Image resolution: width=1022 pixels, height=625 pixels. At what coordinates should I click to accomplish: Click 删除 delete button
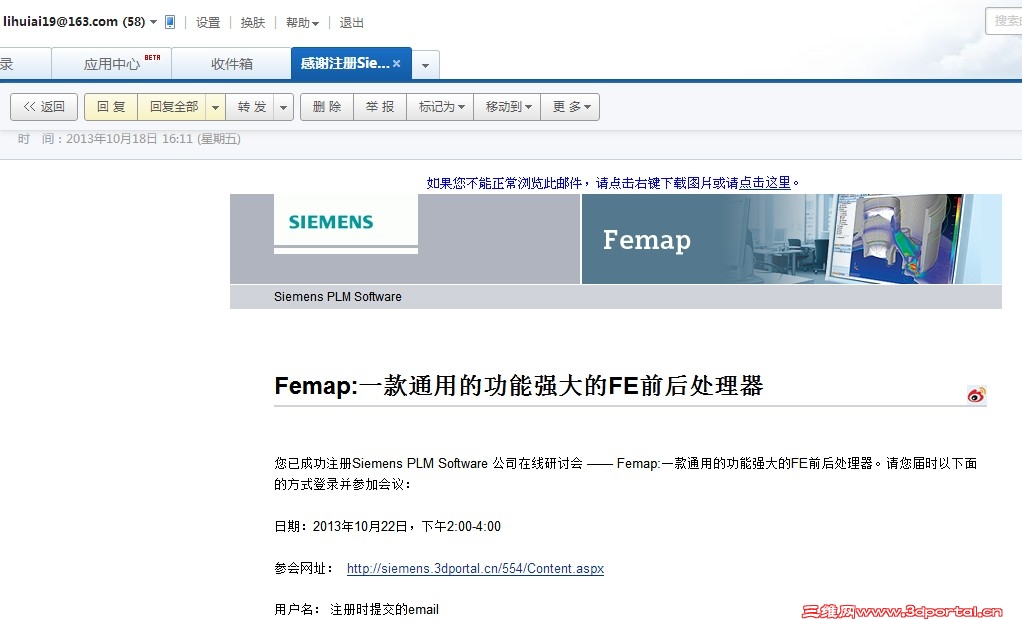pyautogui.click(x=327, y=107)
